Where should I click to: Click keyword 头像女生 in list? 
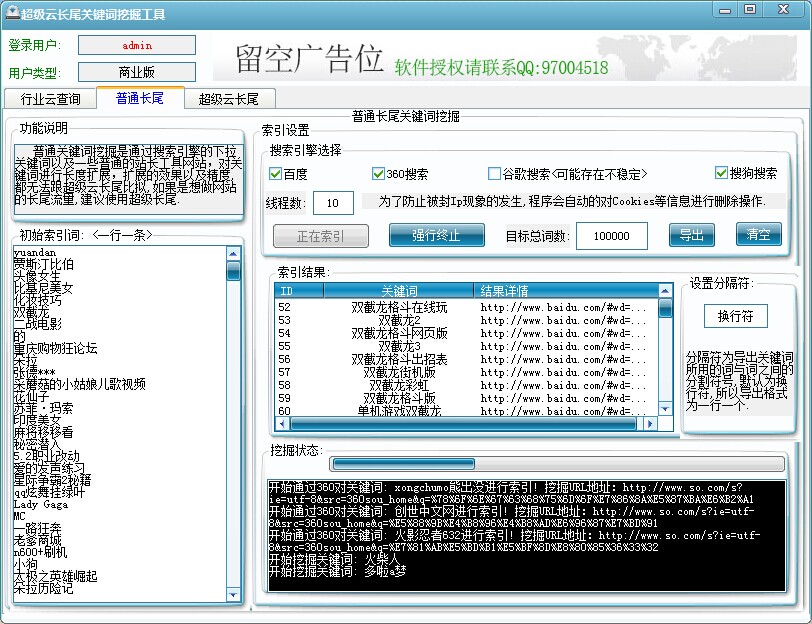[x=37, y=277]
